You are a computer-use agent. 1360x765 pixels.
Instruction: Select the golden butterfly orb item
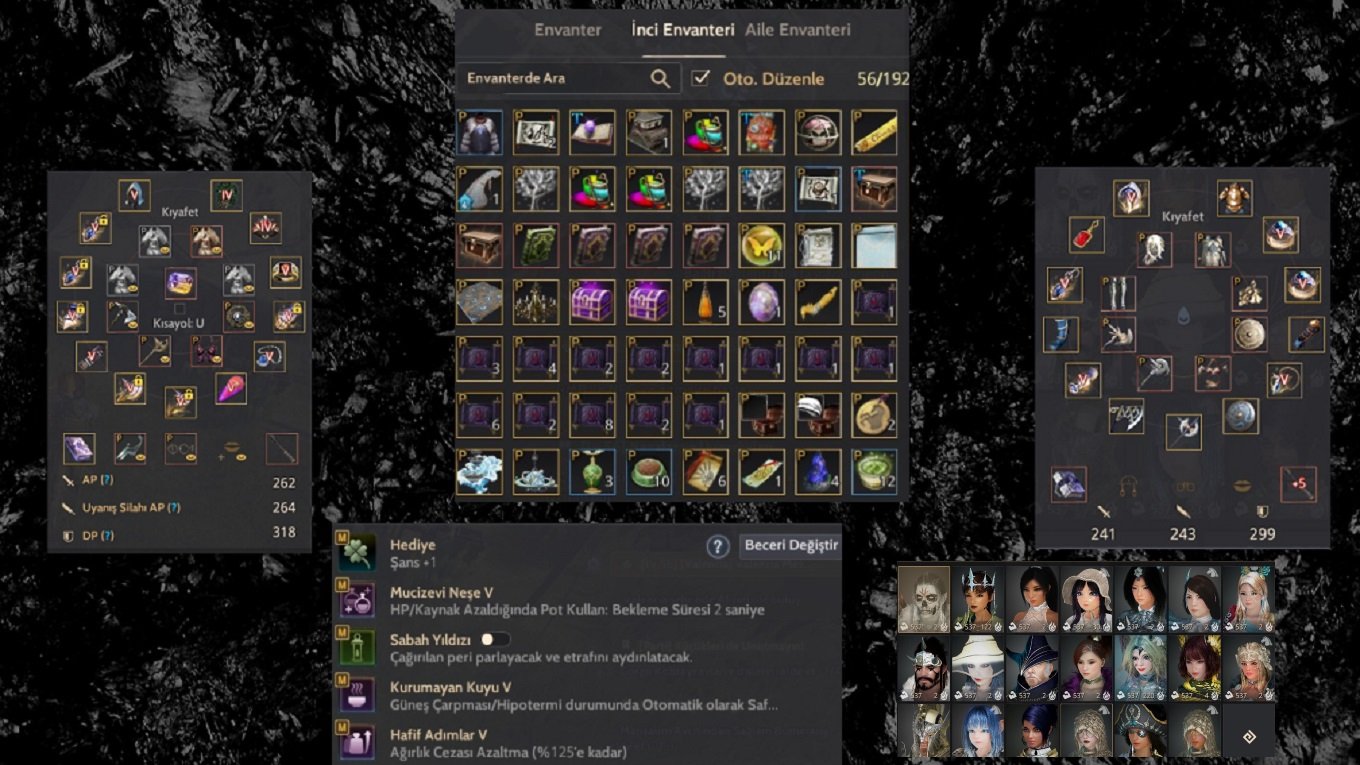pyautogui.click(x=761, y=245)
